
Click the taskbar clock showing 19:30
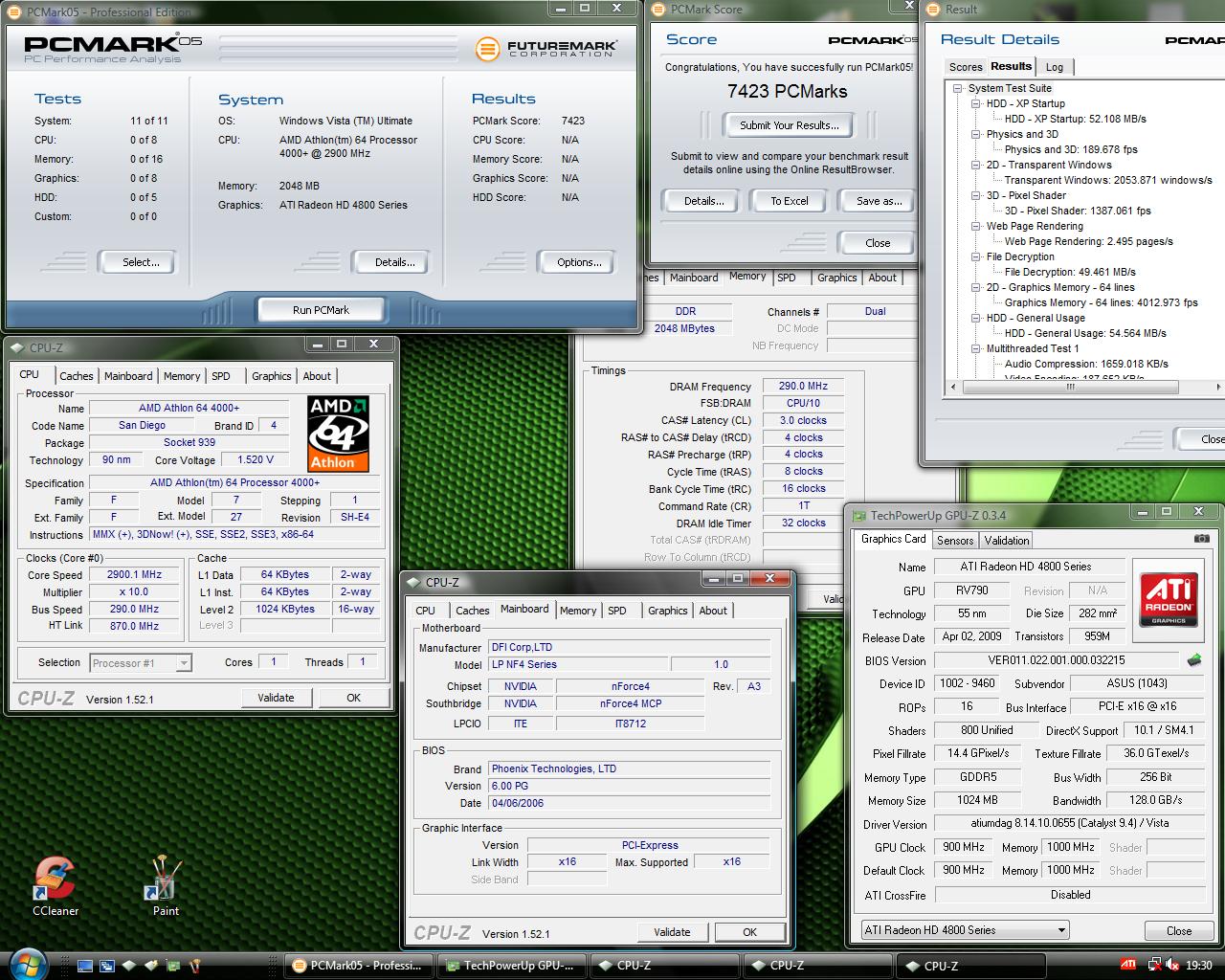(1198, 966)
